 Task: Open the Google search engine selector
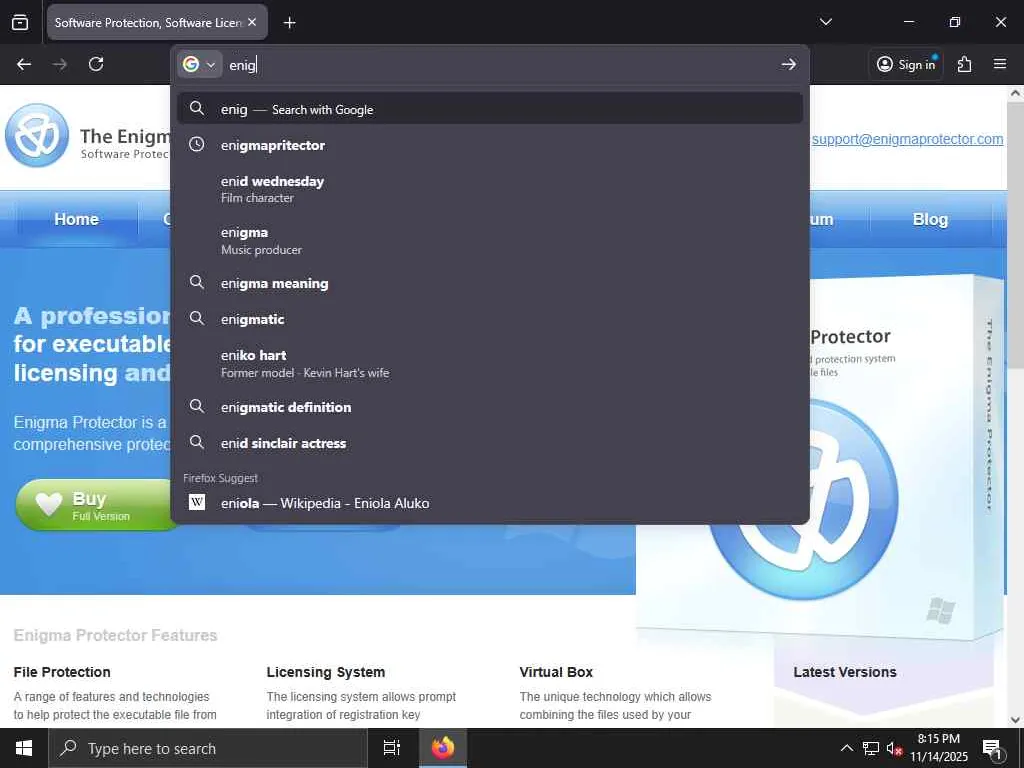(x=199, y=65)
